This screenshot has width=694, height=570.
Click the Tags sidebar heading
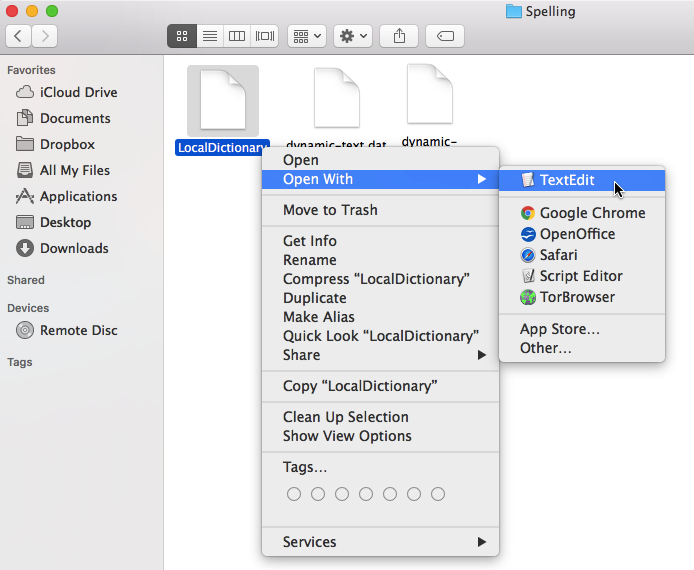coord(19,362)
